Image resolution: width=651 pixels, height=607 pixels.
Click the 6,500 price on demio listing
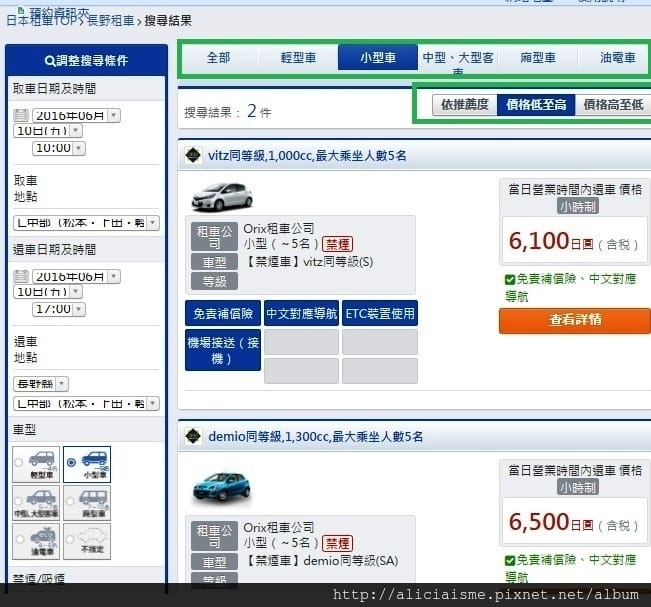(x=538, y=522)
